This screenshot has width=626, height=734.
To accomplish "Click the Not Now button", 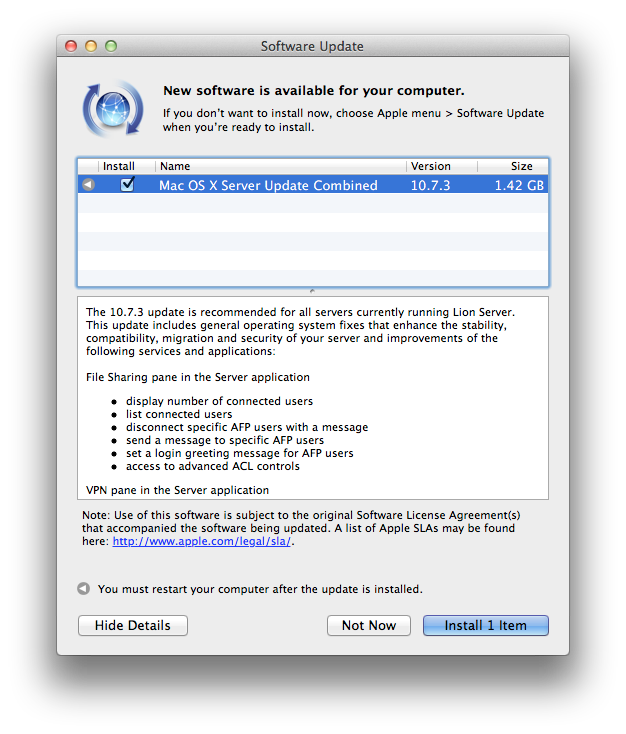I will 369,625.
